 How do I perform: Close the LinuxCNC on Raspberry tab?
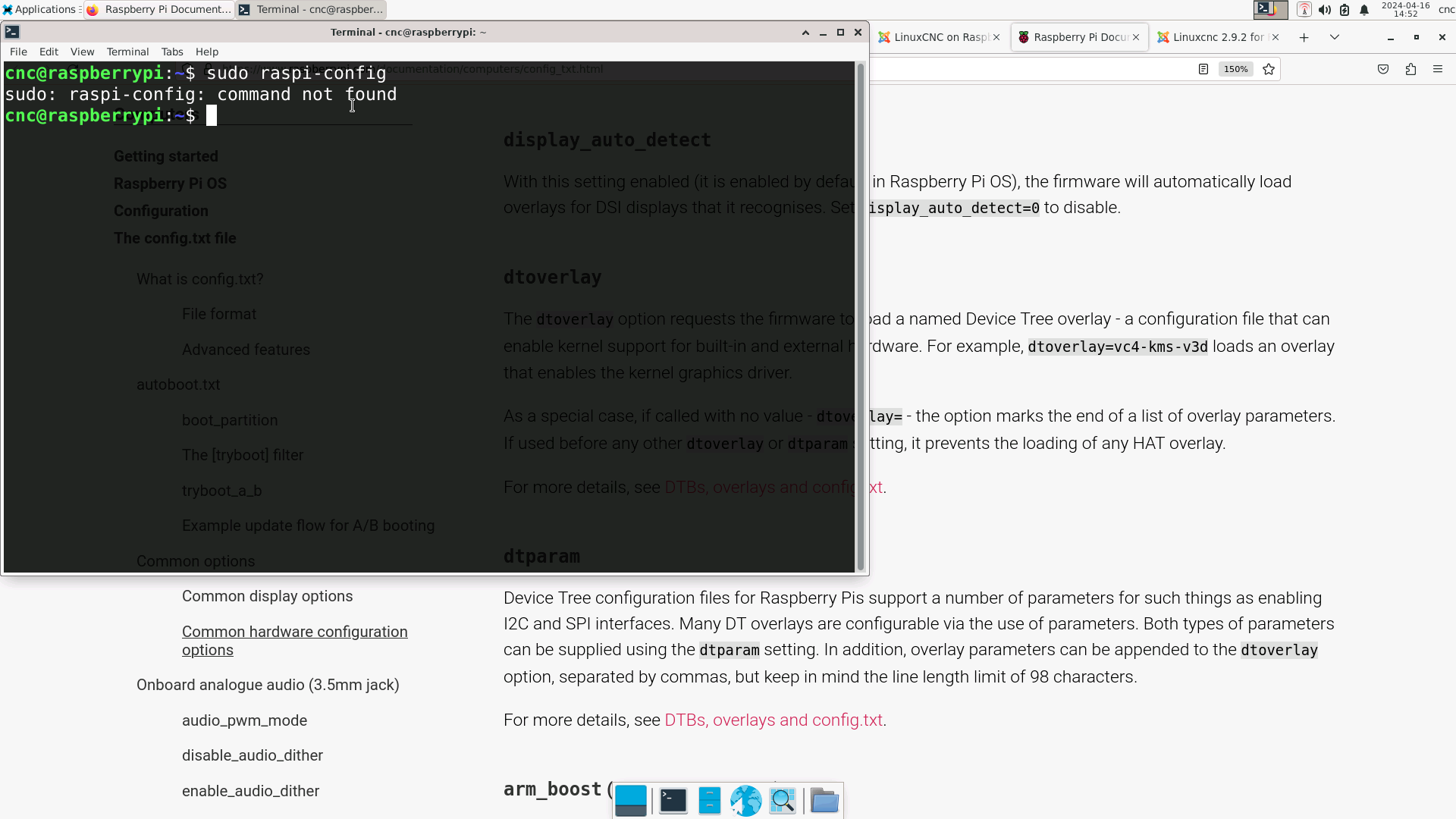[x=996, y=37]
